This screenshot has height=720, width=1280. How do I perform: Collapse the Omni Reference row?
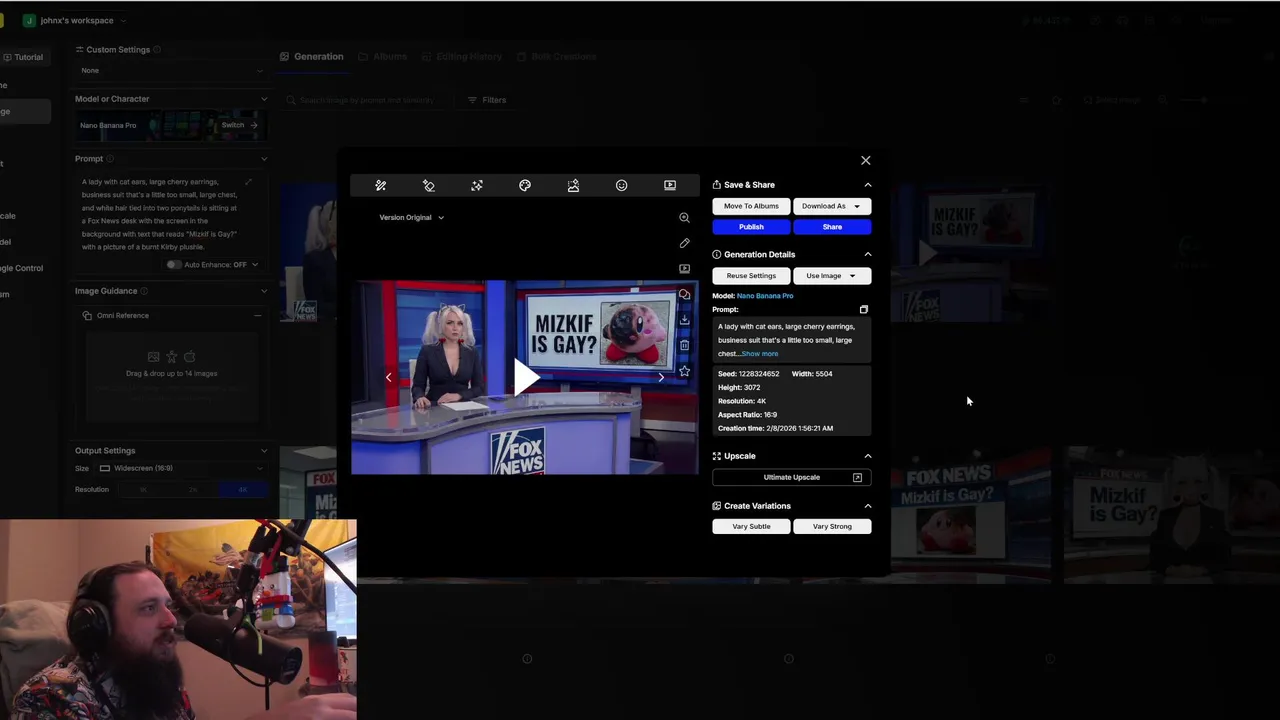(x=257, y=316)
